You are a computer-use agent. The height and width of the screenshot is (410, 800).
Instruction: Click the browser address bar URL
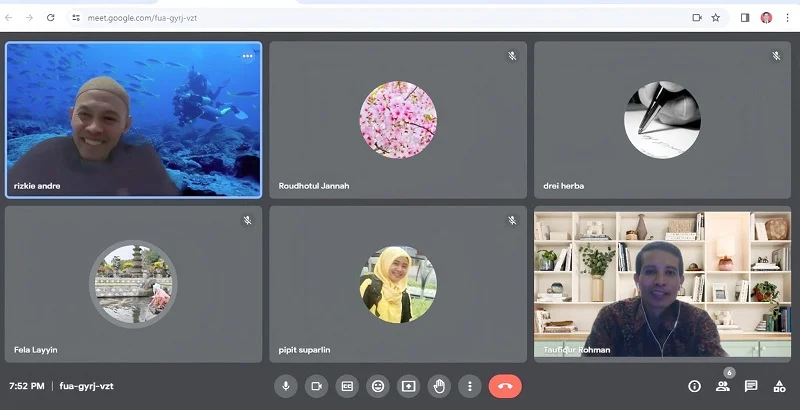[x=140, y=17]
